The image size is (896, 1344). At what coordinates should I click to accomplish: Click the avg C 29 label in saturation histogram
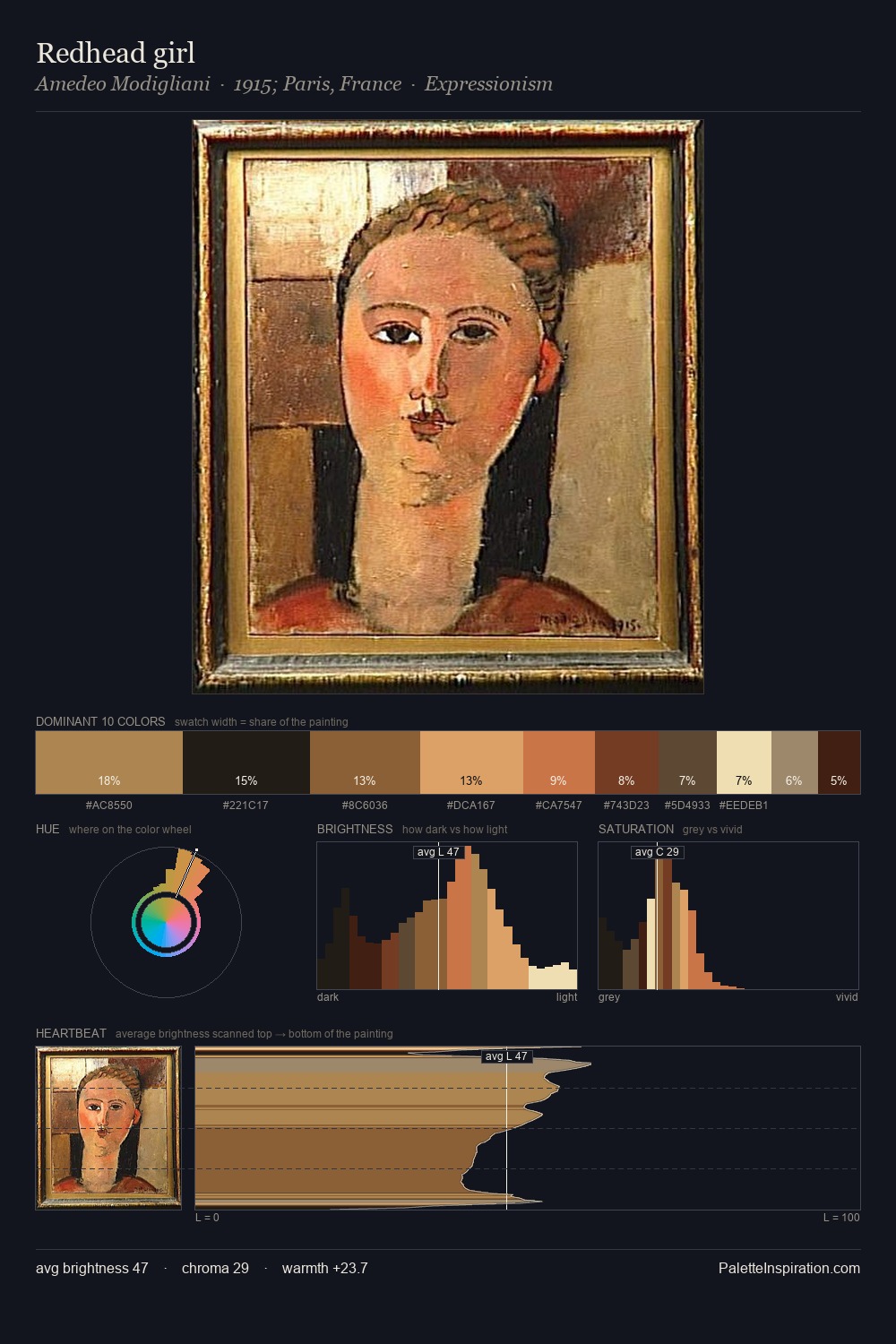[657, 852]
